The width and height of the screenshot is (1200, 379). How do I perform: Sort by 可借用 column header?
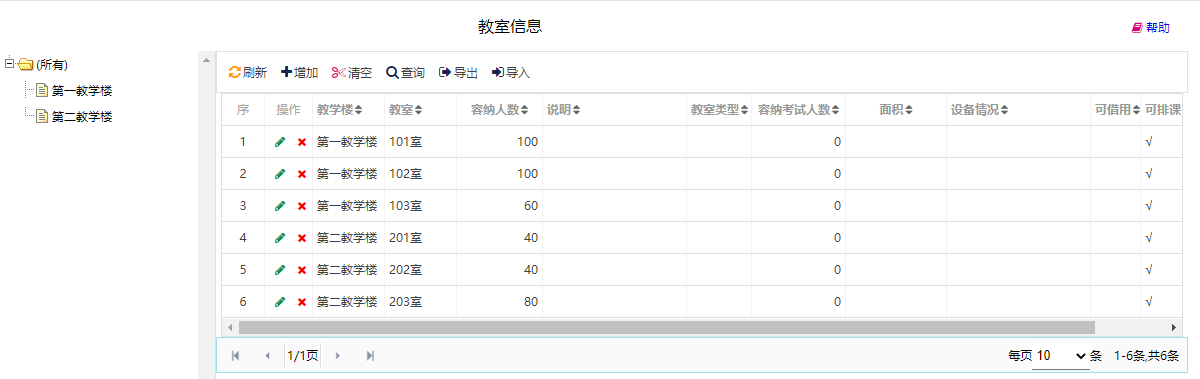(1117, 110)
